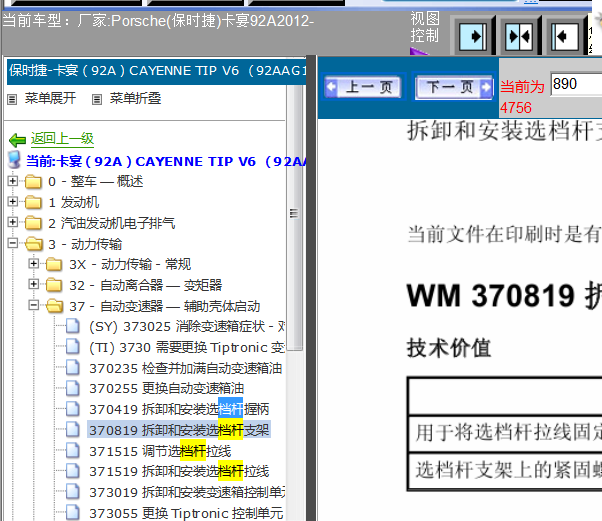Collapse the 3 - 动力传输 folder
Image resolution: width=602 pixels, height=521 pixels.
13,243
